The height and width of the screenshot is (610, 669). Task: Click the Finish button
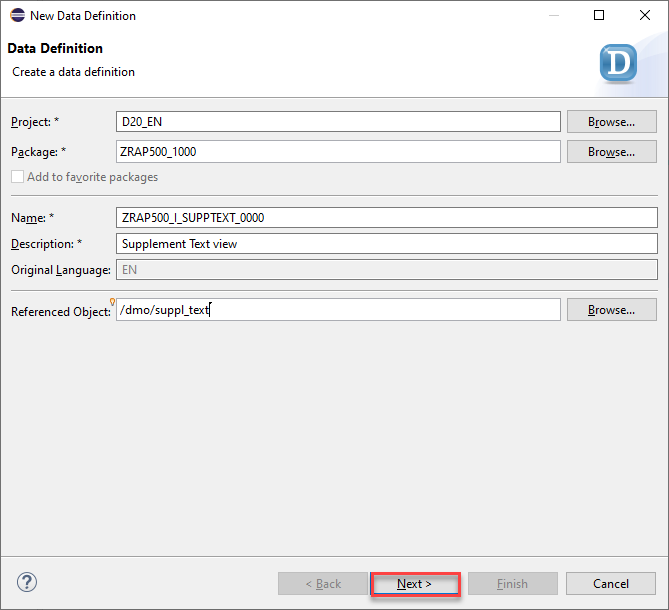tap(512, 584)
